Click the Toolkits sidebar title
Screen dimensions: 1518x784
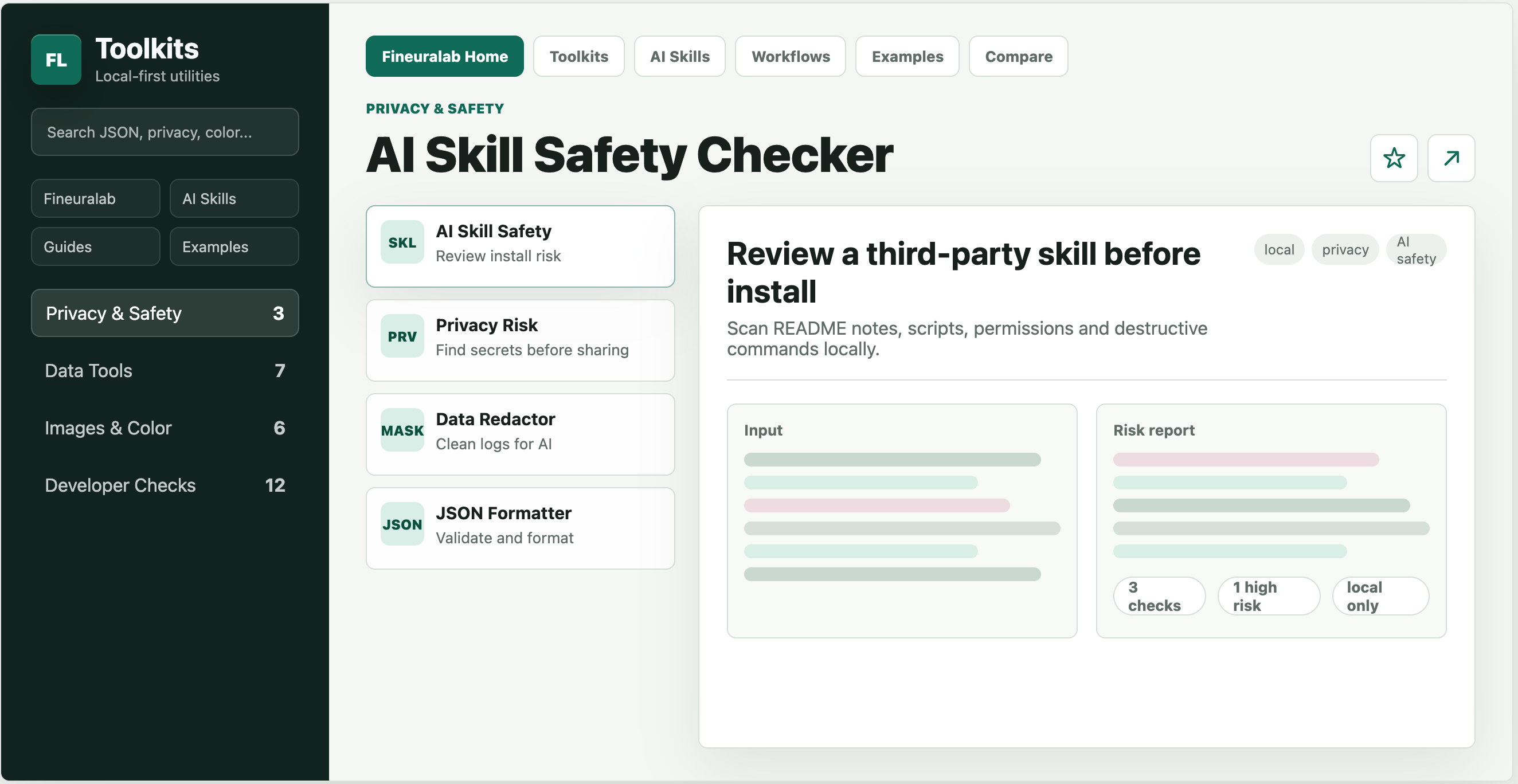[147, 48]
